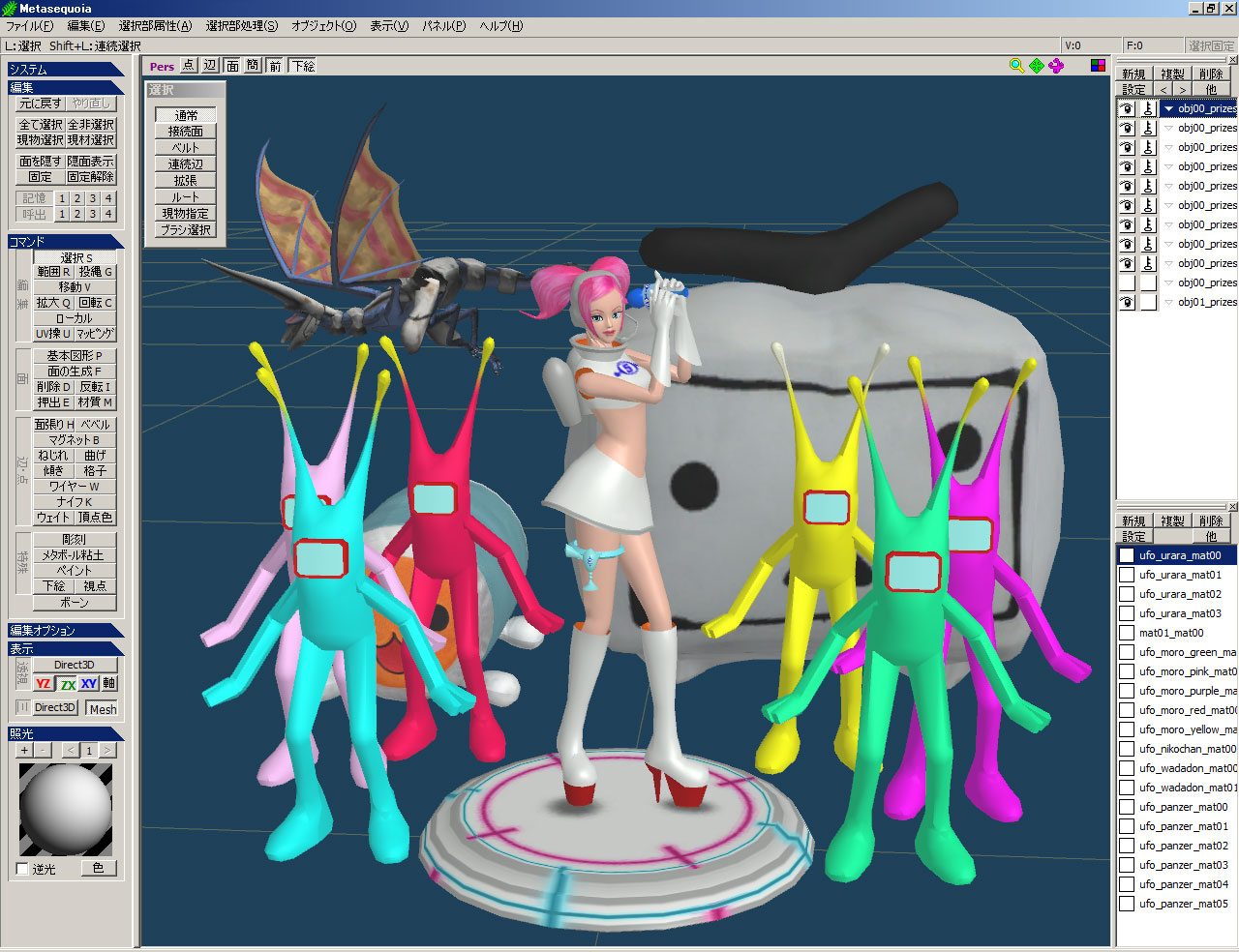Open the パネル(P) menu
The image size is (1239, 952).
443,26
